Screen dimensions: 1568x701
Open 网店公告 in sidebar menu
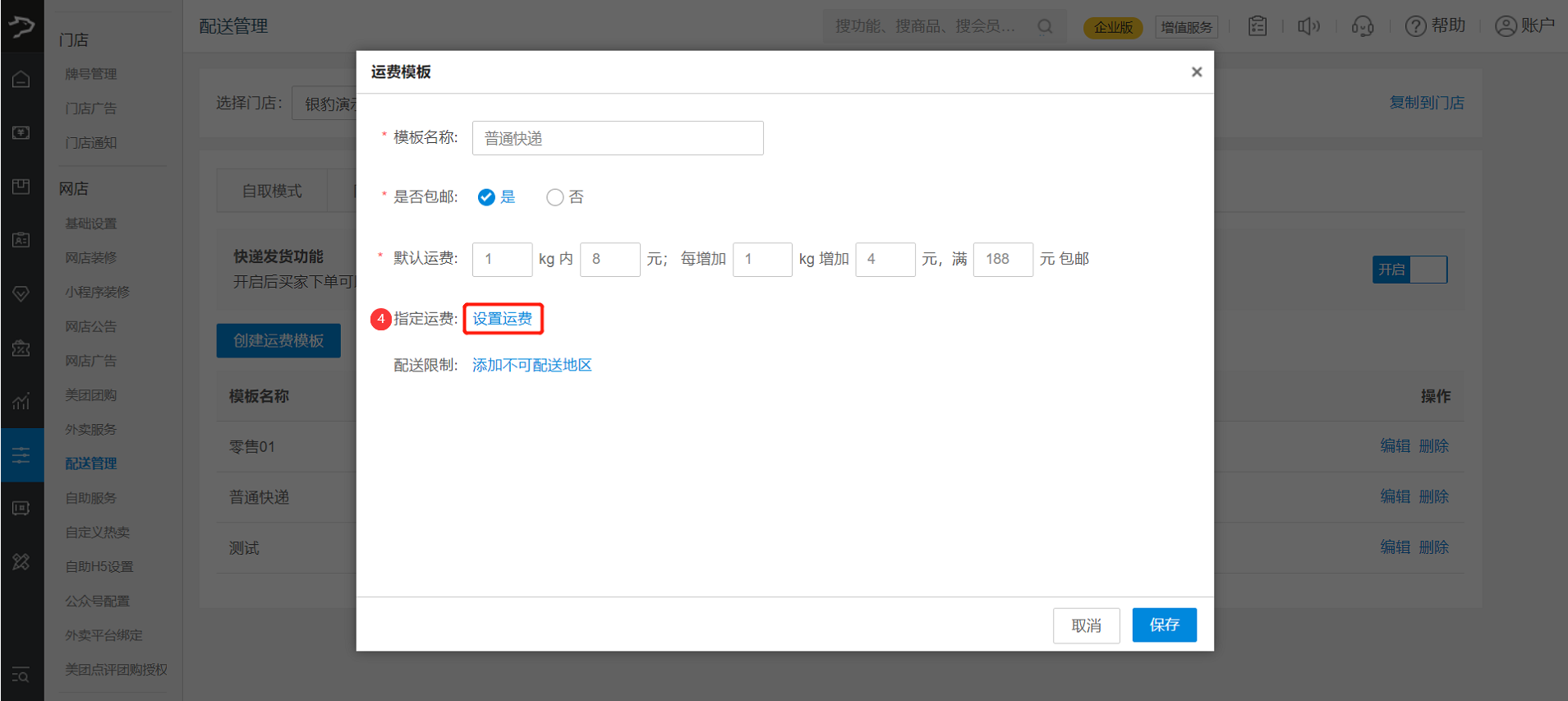click(x=91, y=327)
